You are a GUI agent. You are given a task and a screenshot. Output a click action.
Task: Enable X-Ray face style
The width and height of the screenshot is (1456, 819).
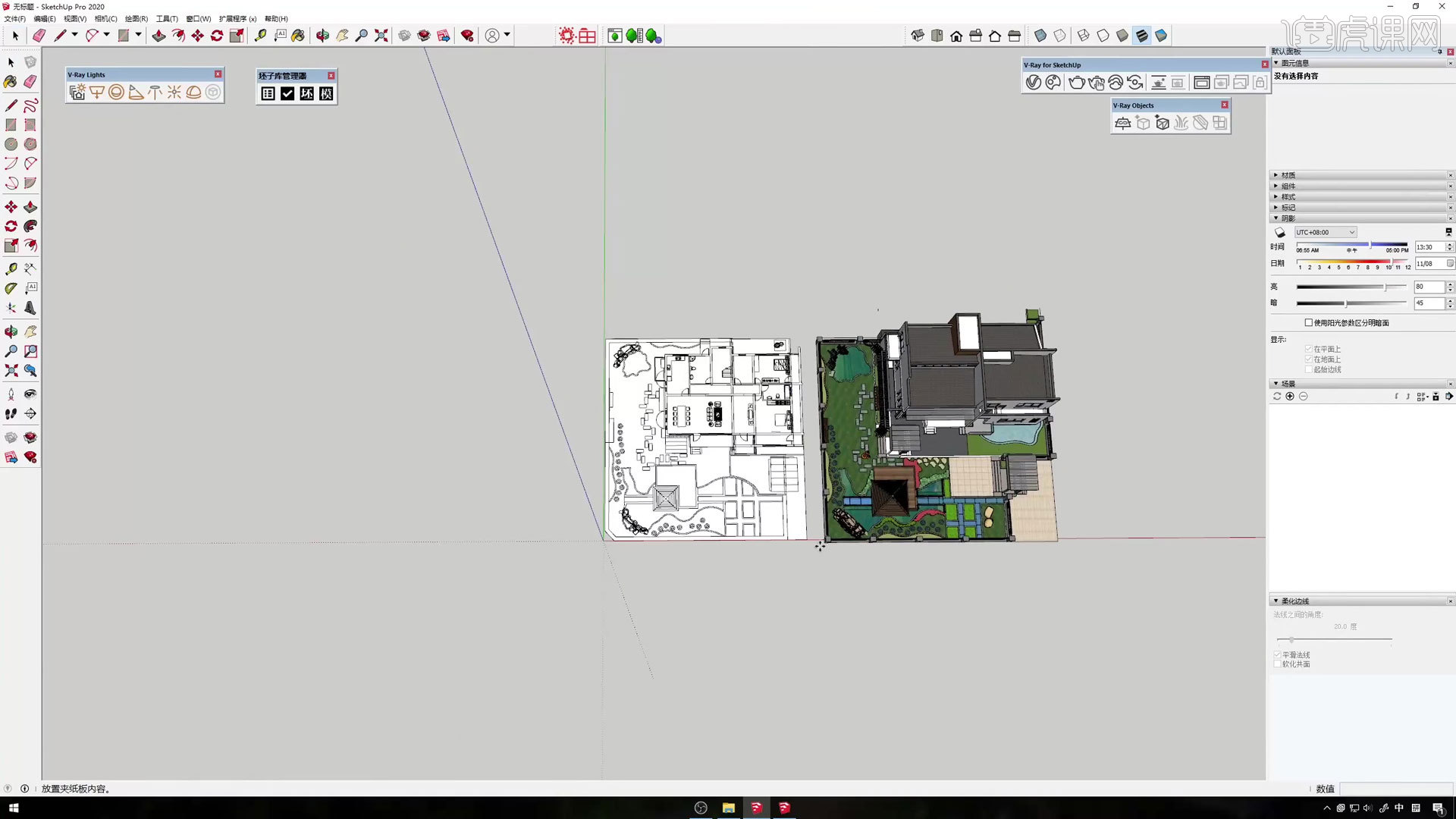tap(1040, 36)
